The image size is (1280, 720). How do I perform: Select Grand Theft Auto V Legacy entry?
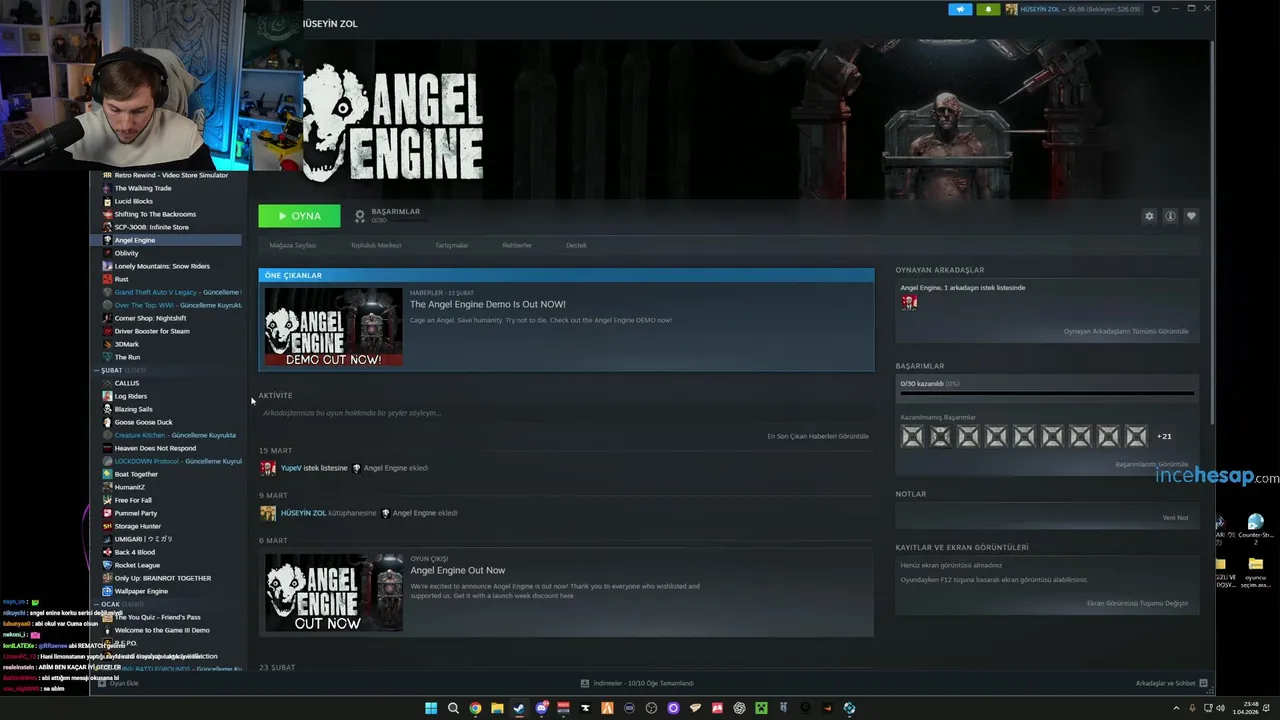[172, 292]
